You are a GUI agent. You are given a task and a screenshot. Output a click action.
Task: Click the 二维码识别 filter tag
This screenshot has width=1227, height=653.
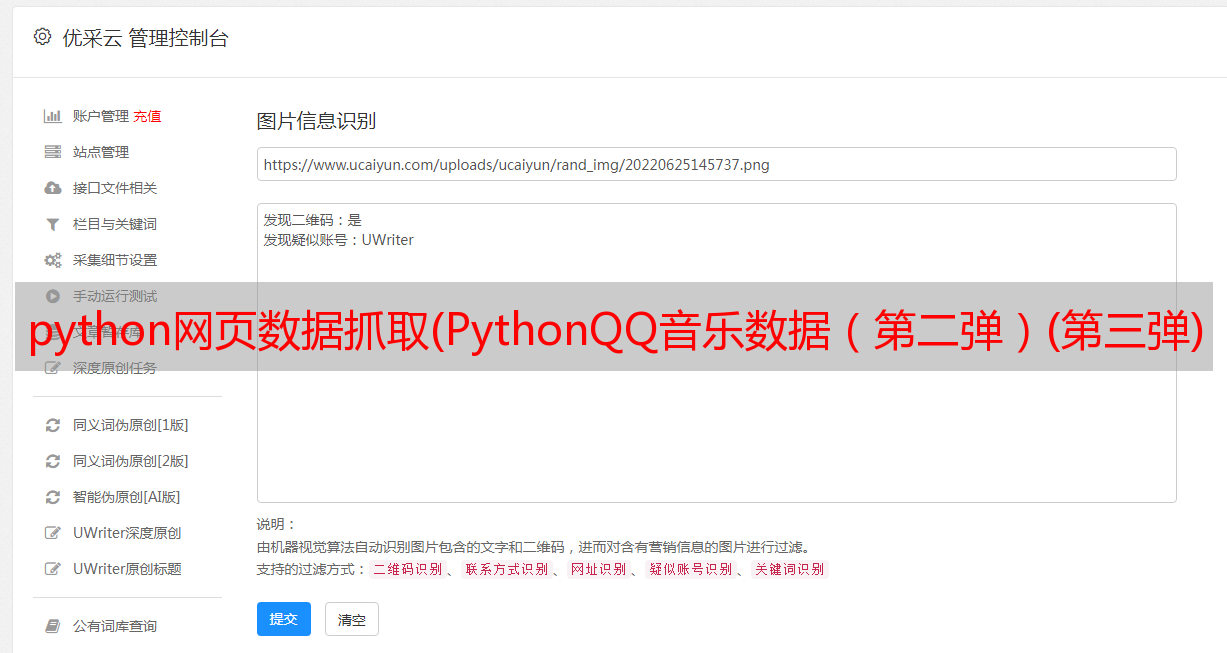point(407,569)
